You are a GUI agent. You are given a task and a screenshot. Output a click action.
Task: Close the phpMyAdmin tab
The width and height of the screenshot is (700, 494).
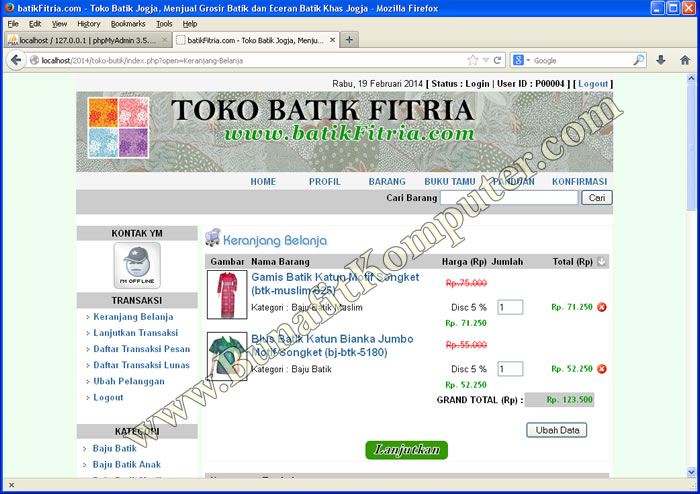point(164,40)
